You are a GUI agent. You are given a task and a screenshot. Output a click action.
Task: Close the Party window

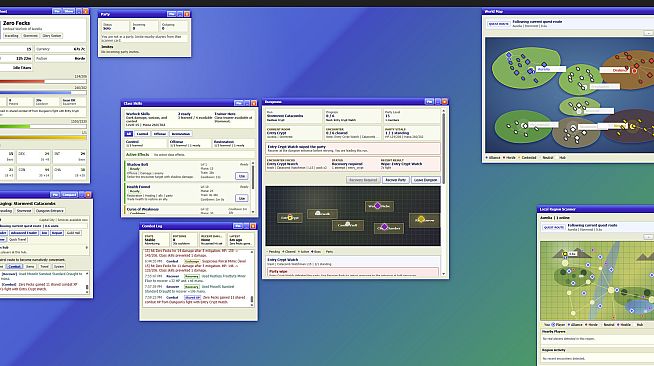pyautogui.click(x=187, y=14)
